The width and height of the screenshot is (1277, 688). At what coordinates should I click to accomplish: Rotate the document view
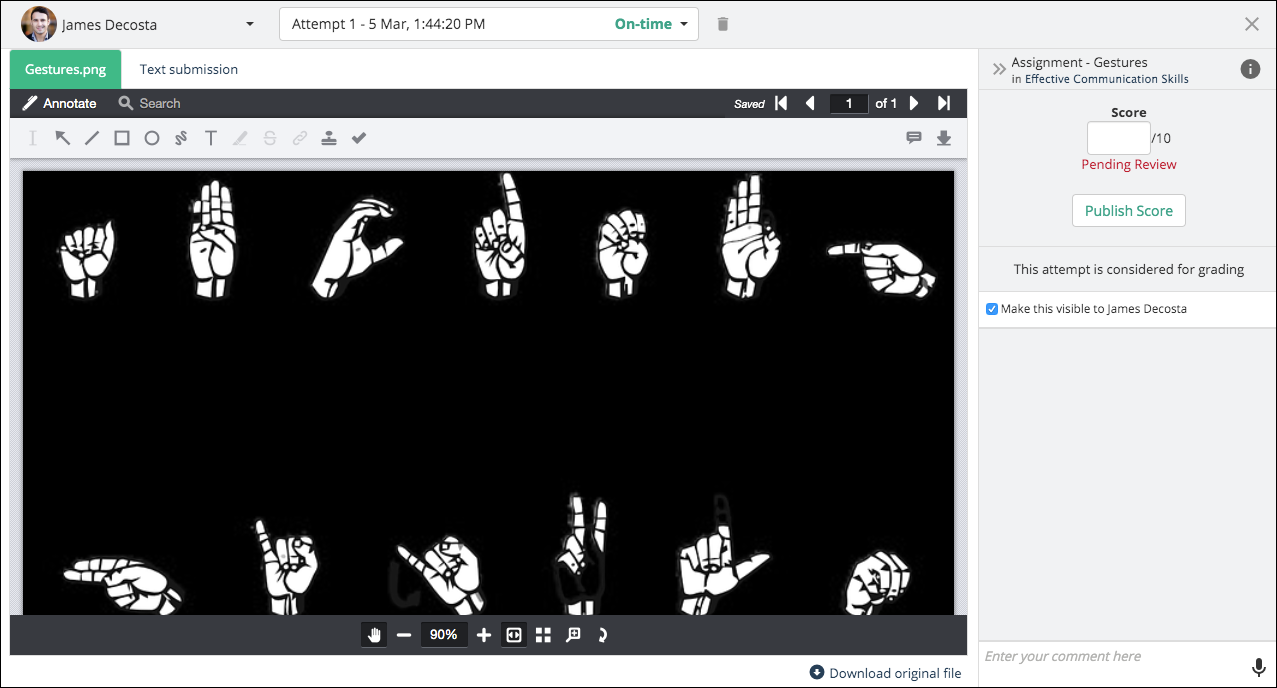point(602,635)
